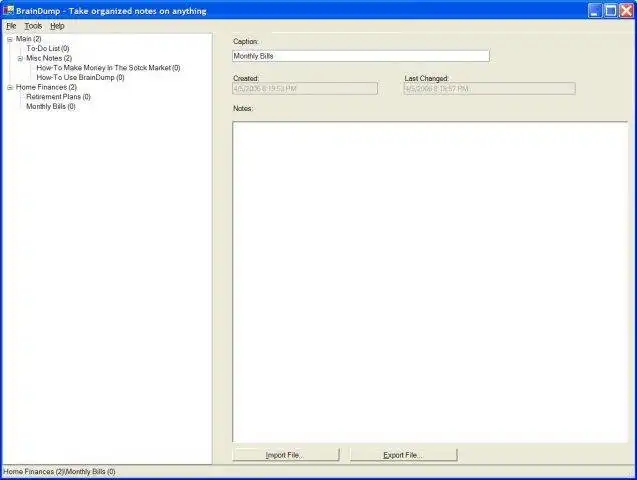Select the Misc Notes (2) item

pyautogui.click(x=49, y=58)
